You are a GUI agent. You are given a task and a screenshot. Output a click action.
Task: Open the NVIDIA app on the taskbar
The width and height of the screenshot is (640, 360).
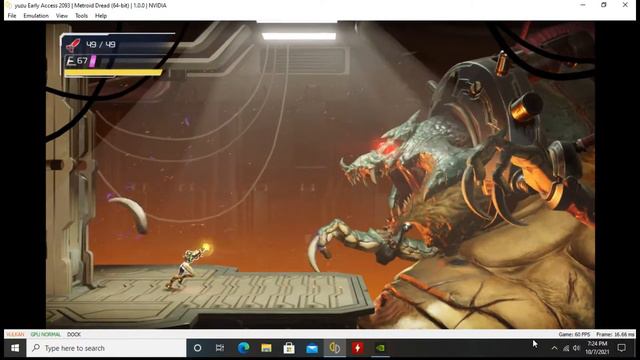pyautogui.click(x=380, y=348)
